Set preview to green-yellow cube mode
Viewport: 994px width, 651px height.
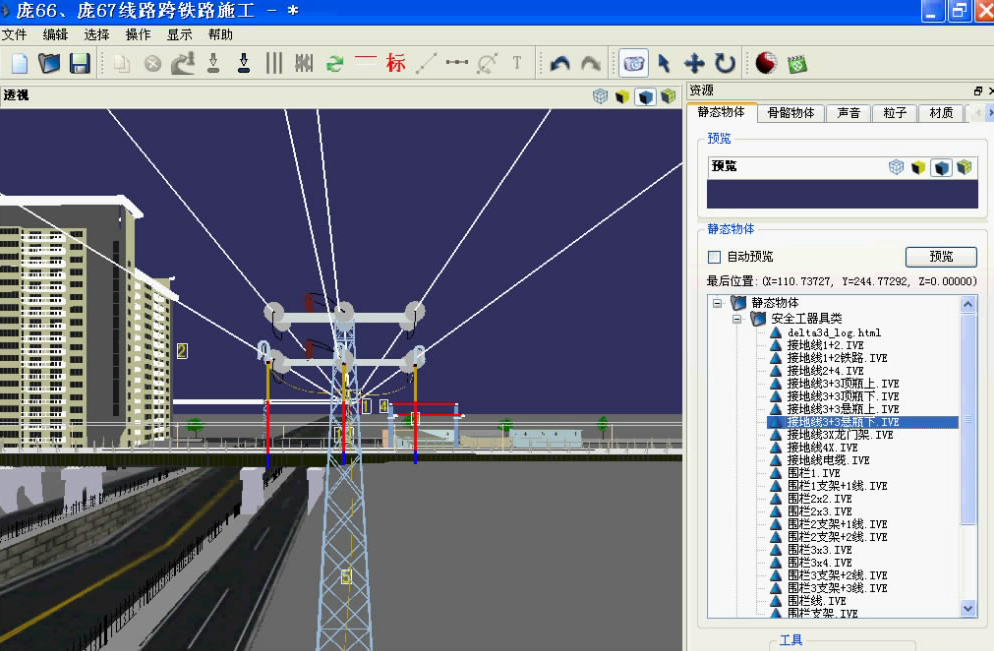[x=964, y=167]
